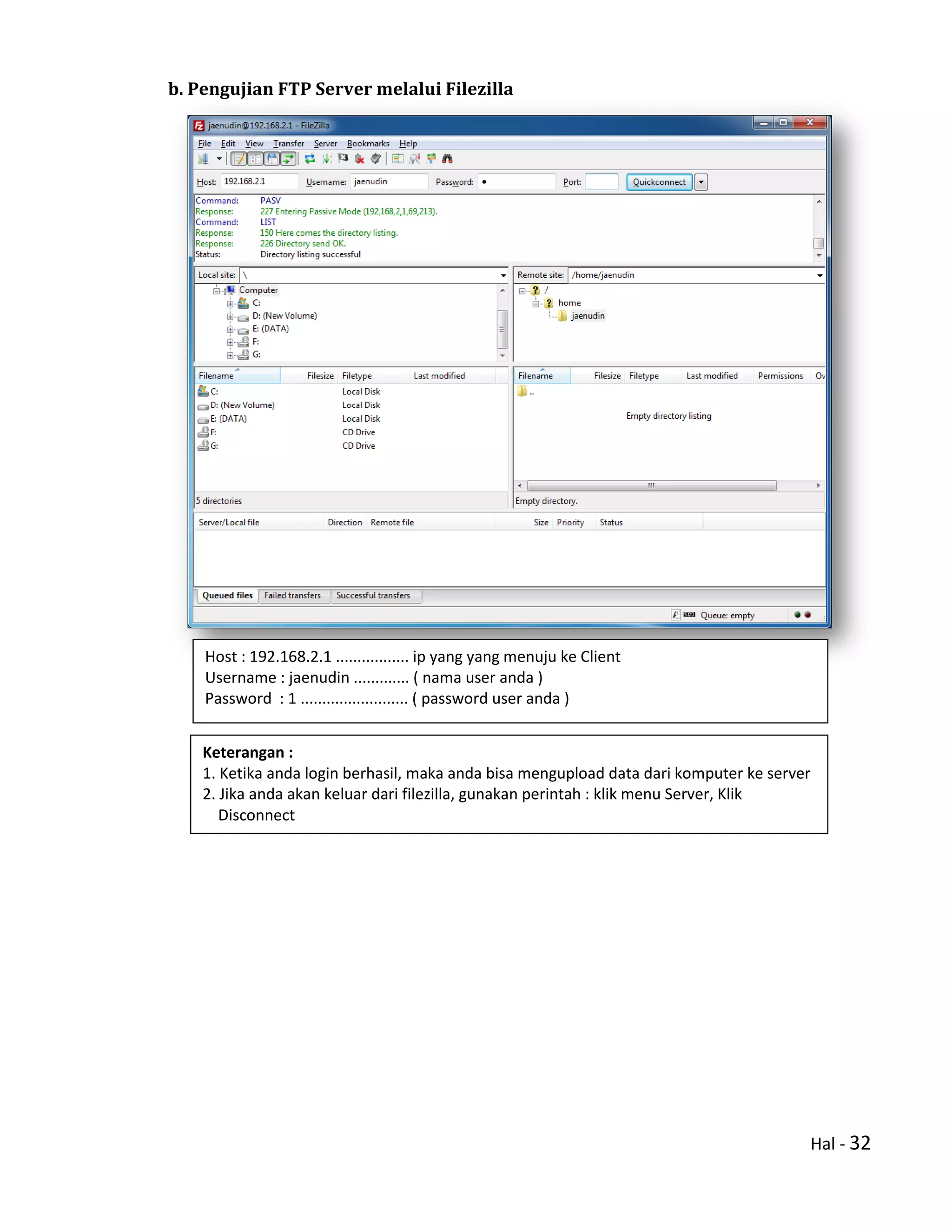Image resolution: width=952 pixels, height=1232 pixels.
Task: Collapse the remote home tree node
Action: point(536,304)
